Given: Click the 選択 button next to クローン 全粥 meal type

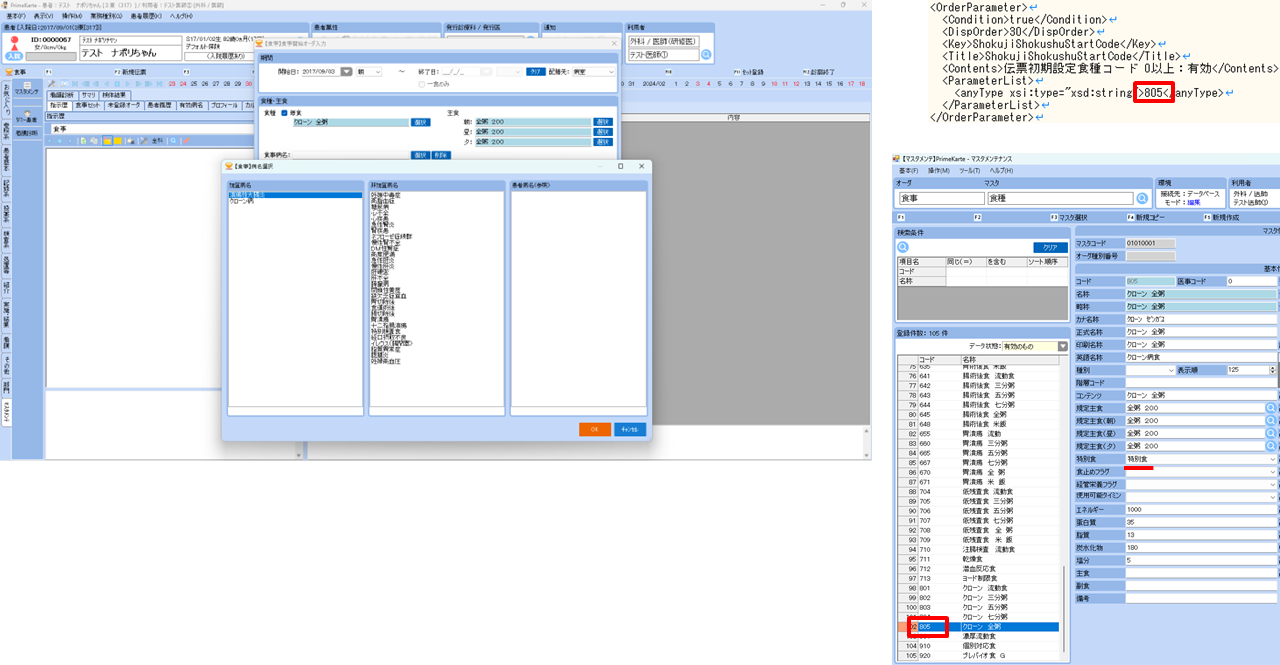Looking at the screenshot, I should 420,122.
